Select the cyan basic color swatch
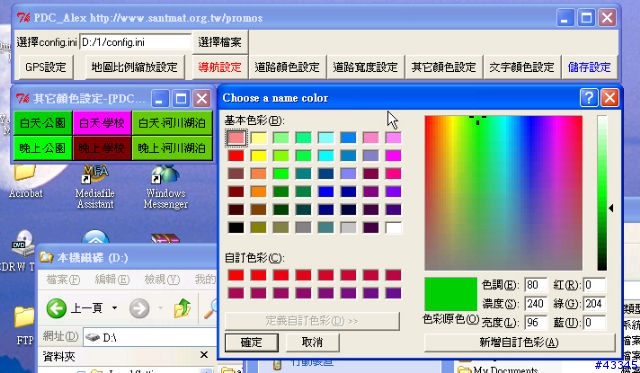640x373 pixels. click(326, 155)
